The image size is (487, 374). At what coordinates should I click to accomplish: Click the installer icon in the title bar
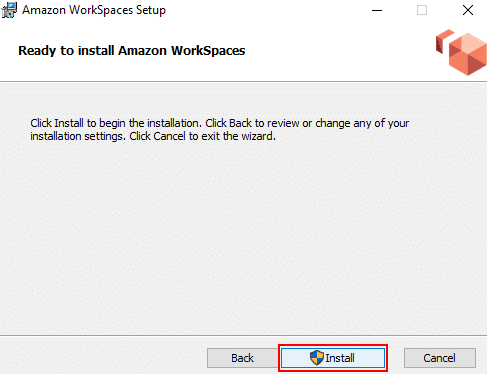pos(9,10)
